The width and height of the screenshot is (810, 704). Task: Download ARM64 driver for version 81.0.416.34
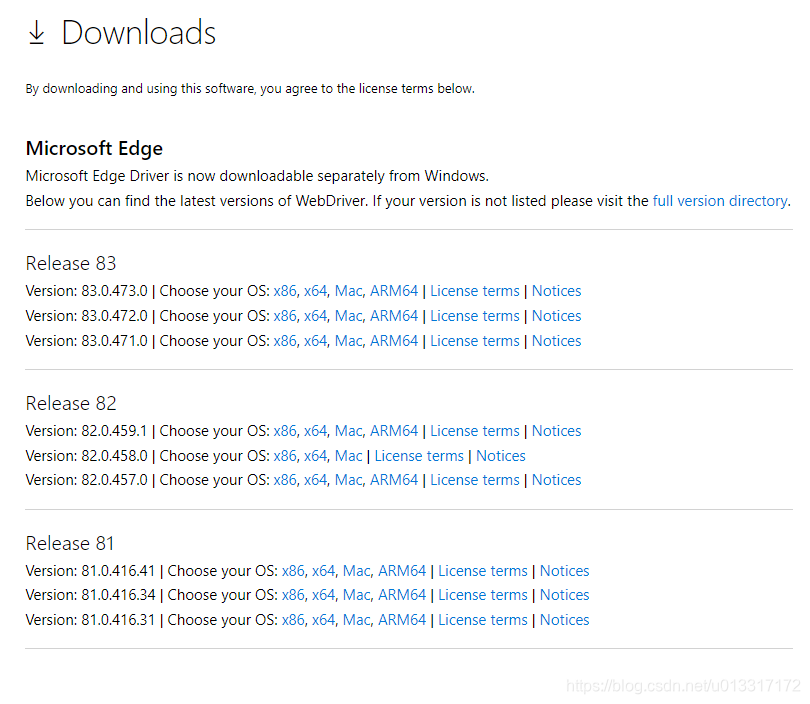point(402,595)
